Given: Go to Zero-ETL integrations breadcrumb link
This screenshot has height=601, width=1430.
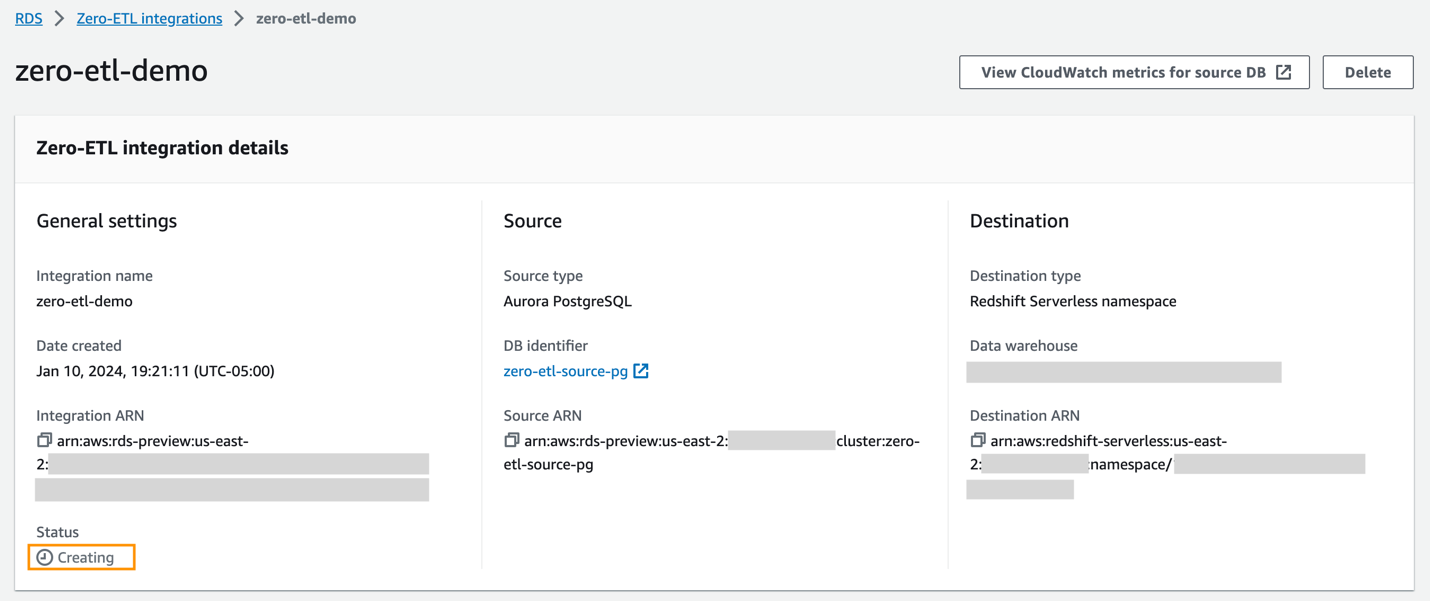Looking at the screenshot, I should 149,19.
